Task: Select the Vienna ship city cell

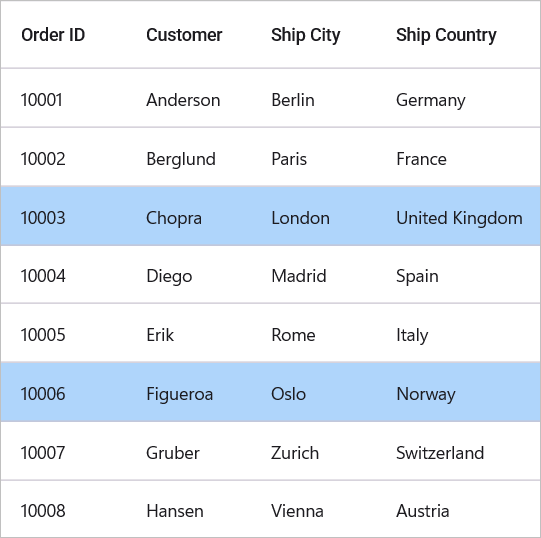Action: [x=297, y=511]
